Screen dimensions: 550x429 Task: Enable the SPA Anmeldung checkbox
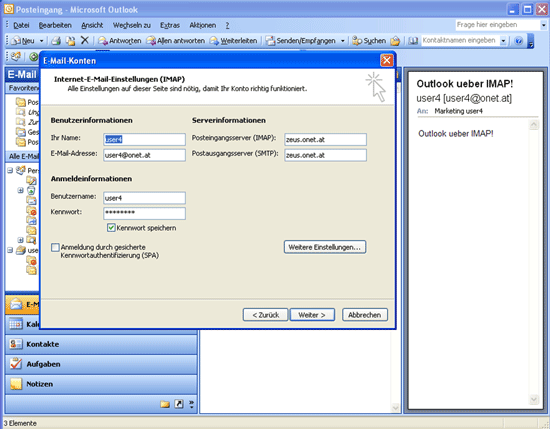pyautogui.click(x=55, y=247)
